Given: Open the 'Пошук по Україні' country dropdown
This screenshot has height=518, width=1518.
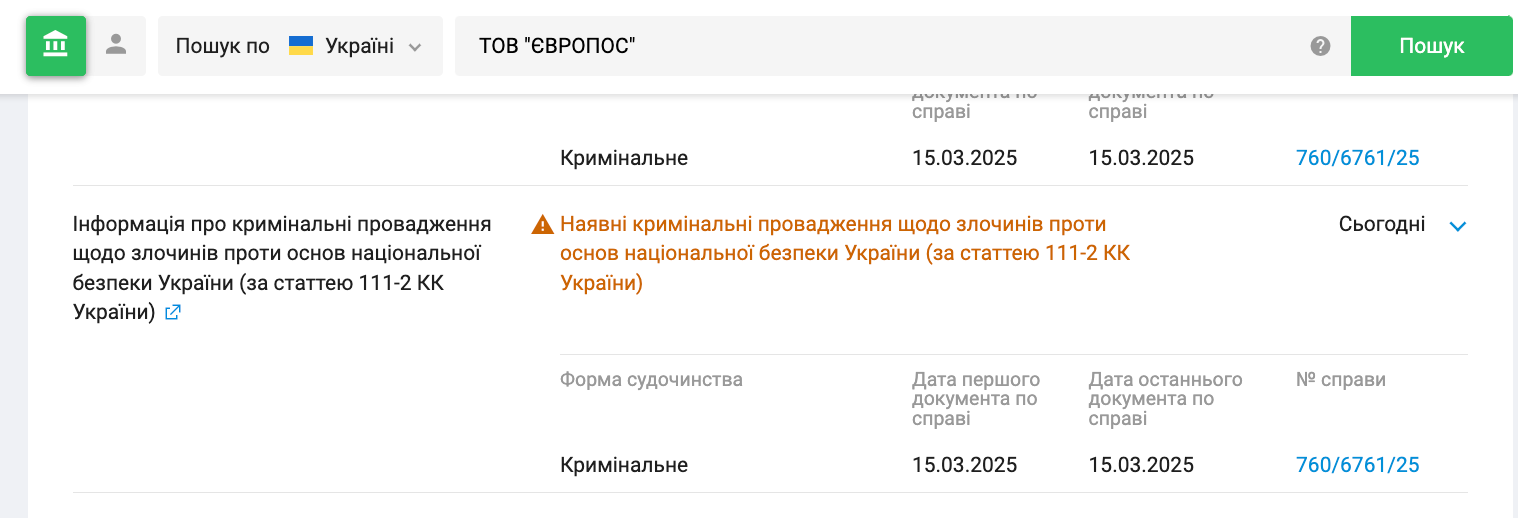Looking at the screenshot, I should [300, 46].
